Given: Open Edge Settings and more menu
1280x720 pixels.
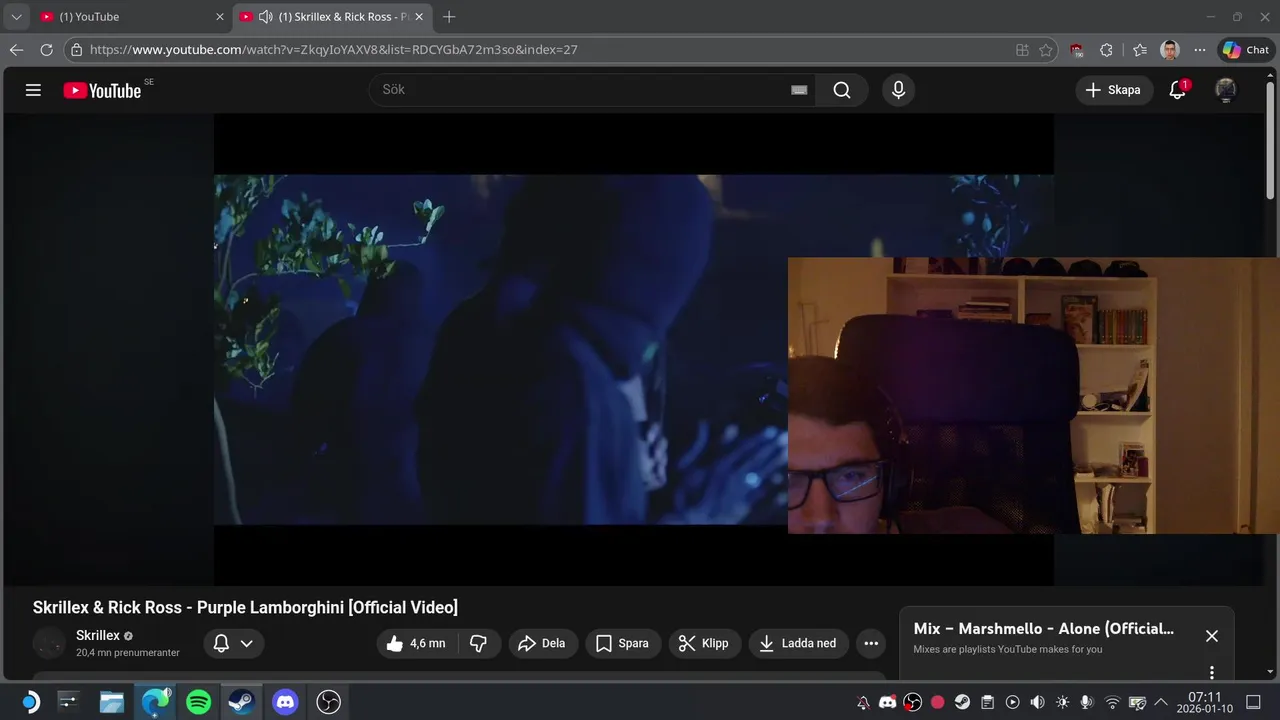Looking at the screenshot, I should pos(1200,50).
